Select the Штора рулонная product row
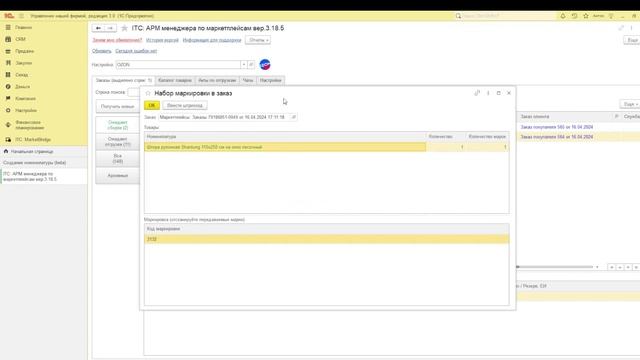This screenshot has width=640, height=360. pos(327,147)
